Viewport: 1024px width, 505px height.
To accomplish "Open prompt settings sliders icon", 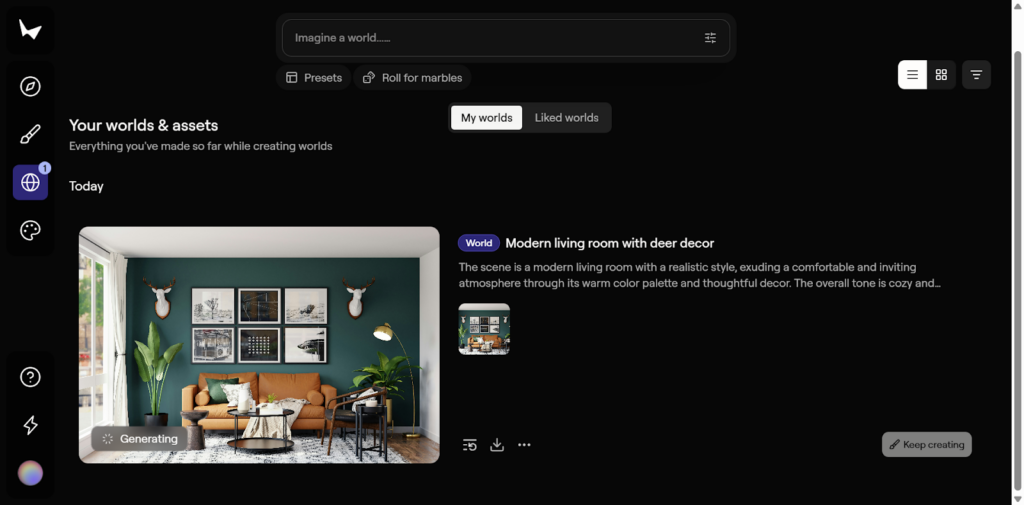I will 710,38.
